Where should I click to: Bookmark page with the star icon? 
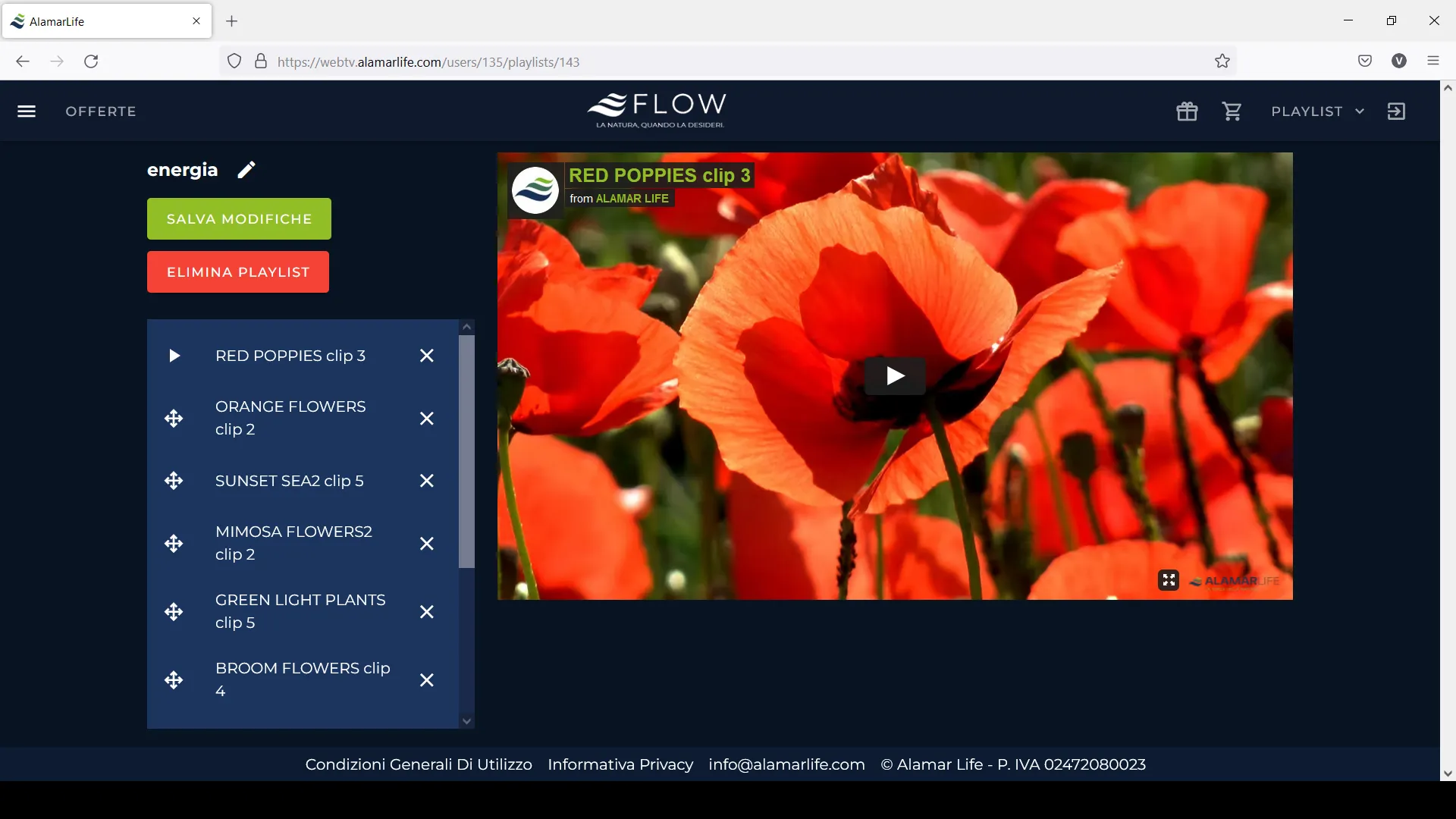point(1222,61)
